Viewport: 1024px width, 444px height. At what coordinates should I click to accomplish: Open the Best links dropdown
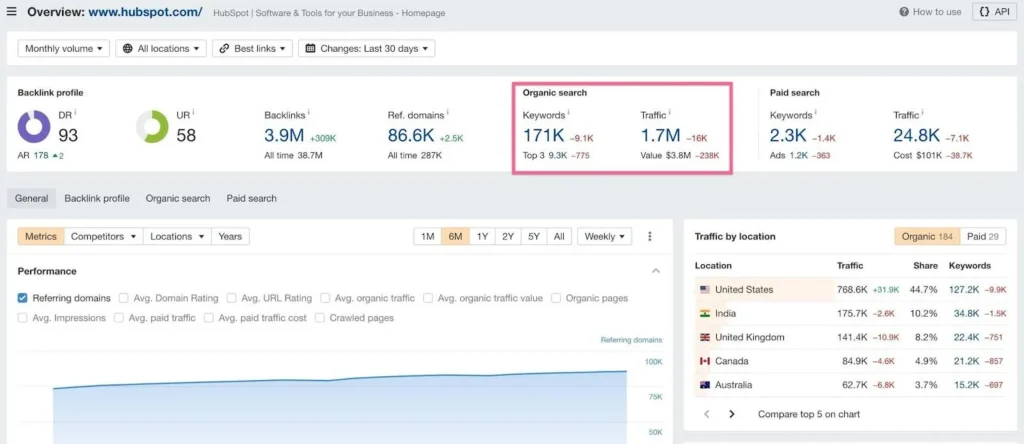point(252,48)
